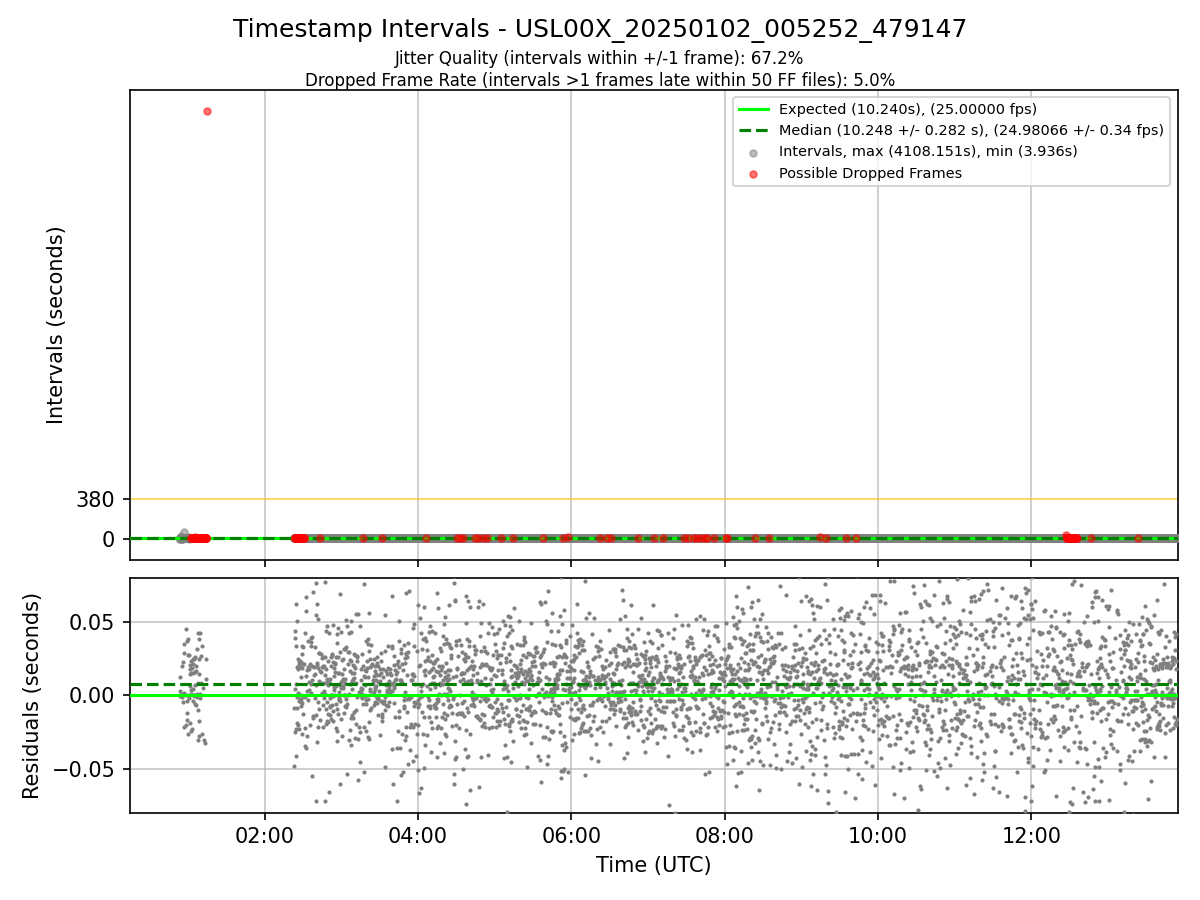Click the outlier red point near the plot top
Screen dimensions: 1200x900
point(207,111)
